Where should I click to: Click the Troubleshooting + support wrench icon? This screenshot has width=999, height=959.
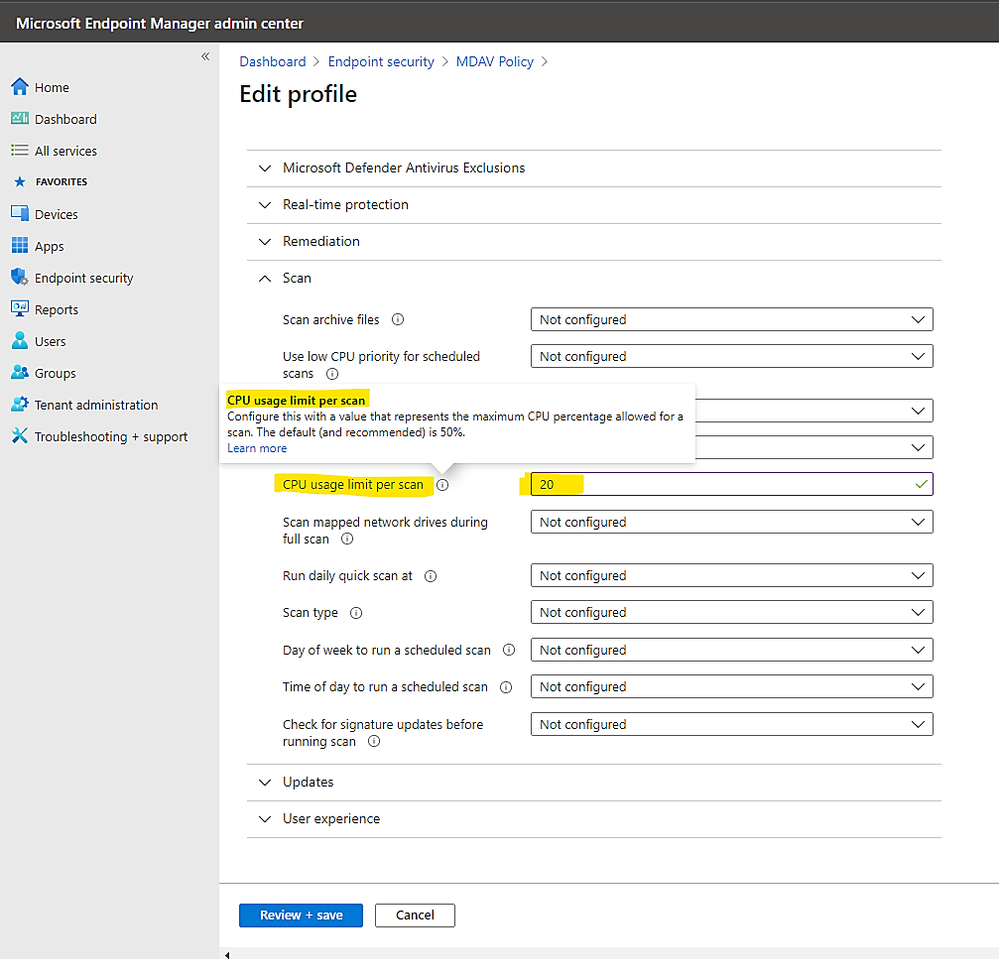(20, 437)
